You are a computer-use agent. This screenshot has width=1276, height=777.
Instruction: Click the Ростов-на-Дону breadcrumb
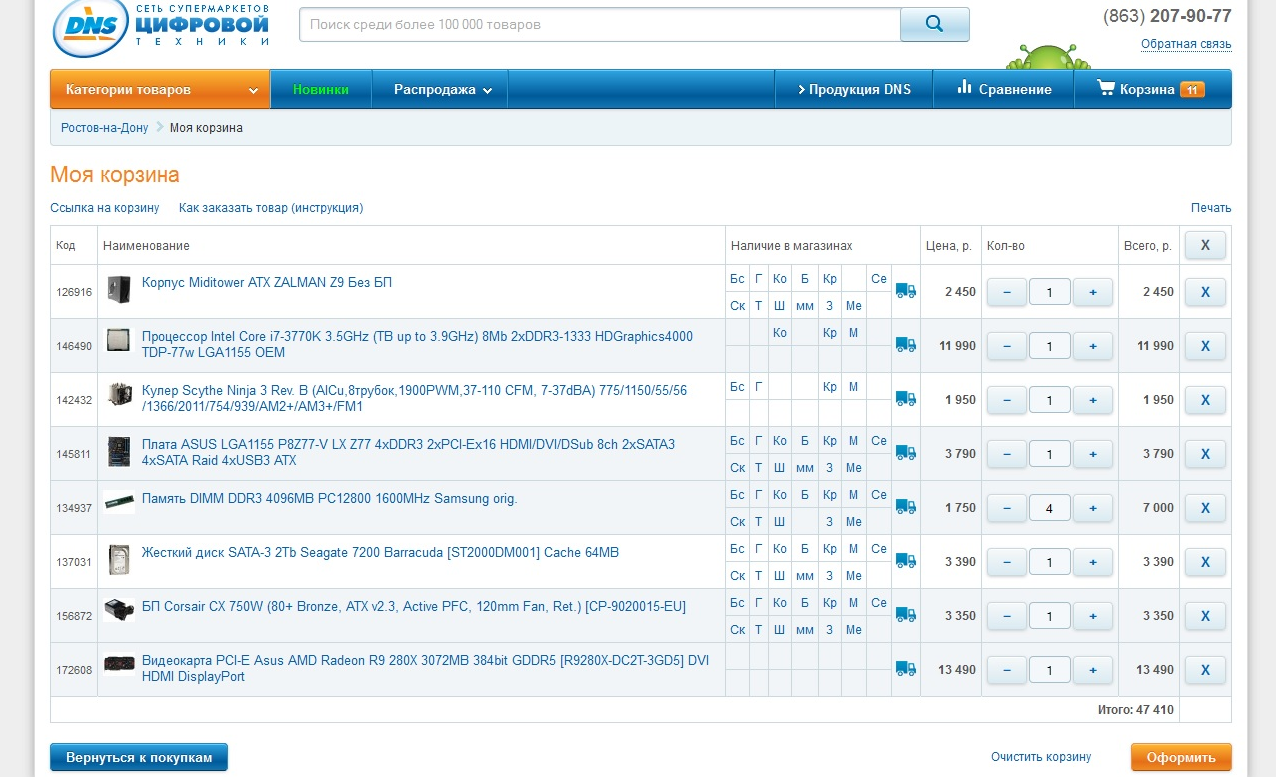coord(104,128)
